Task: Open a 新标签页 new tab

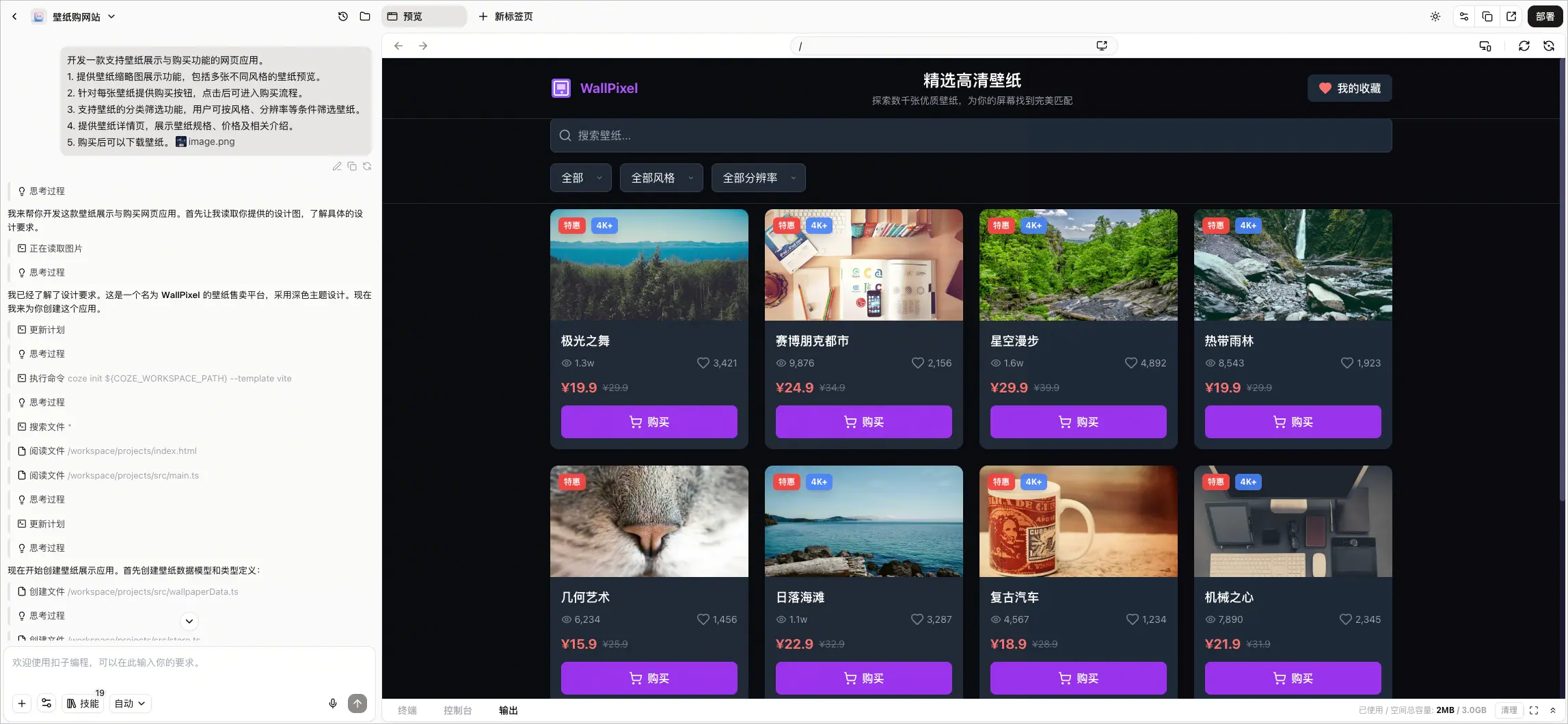Action: pos(506,16)
